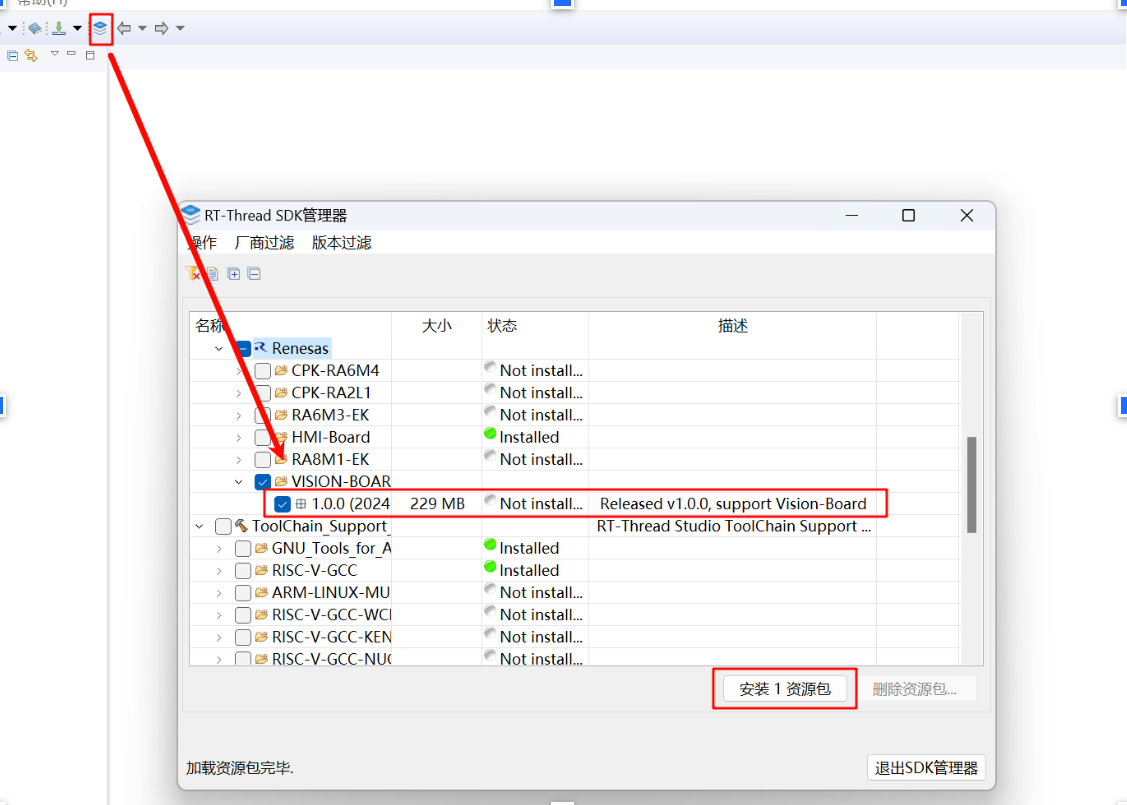Click the 退出SDK管理器 button
The height and width of the screenshot is (805, 1127).
pyautogui.click(x=926, y=768)
